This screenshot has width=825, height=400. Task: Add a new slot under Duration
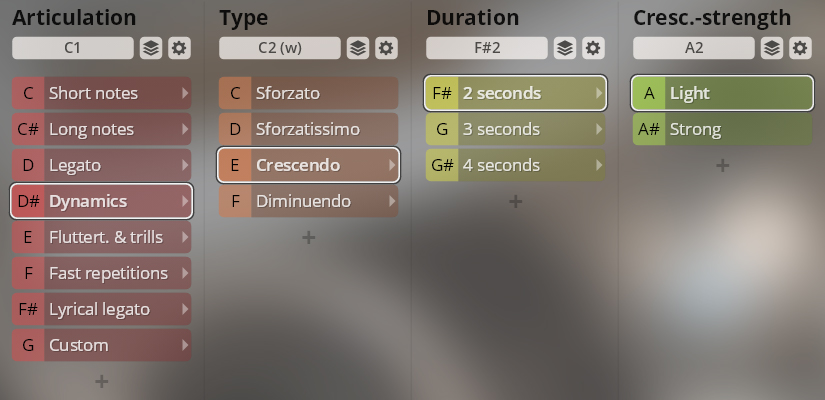tap(515, 201)
